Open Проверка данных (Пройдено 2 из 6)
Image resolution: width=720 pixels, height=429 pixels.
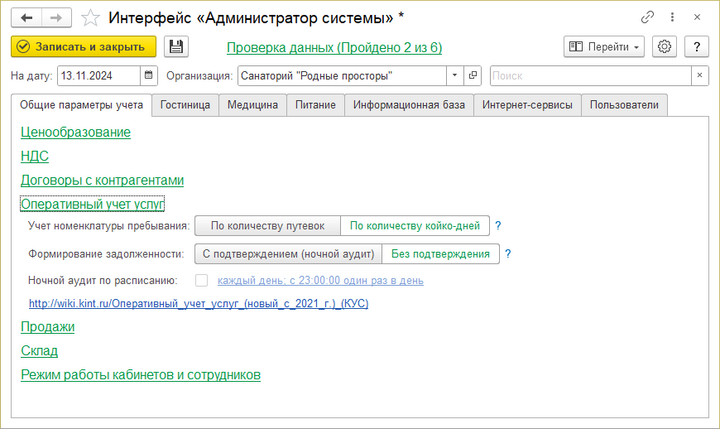coord(334,48)
